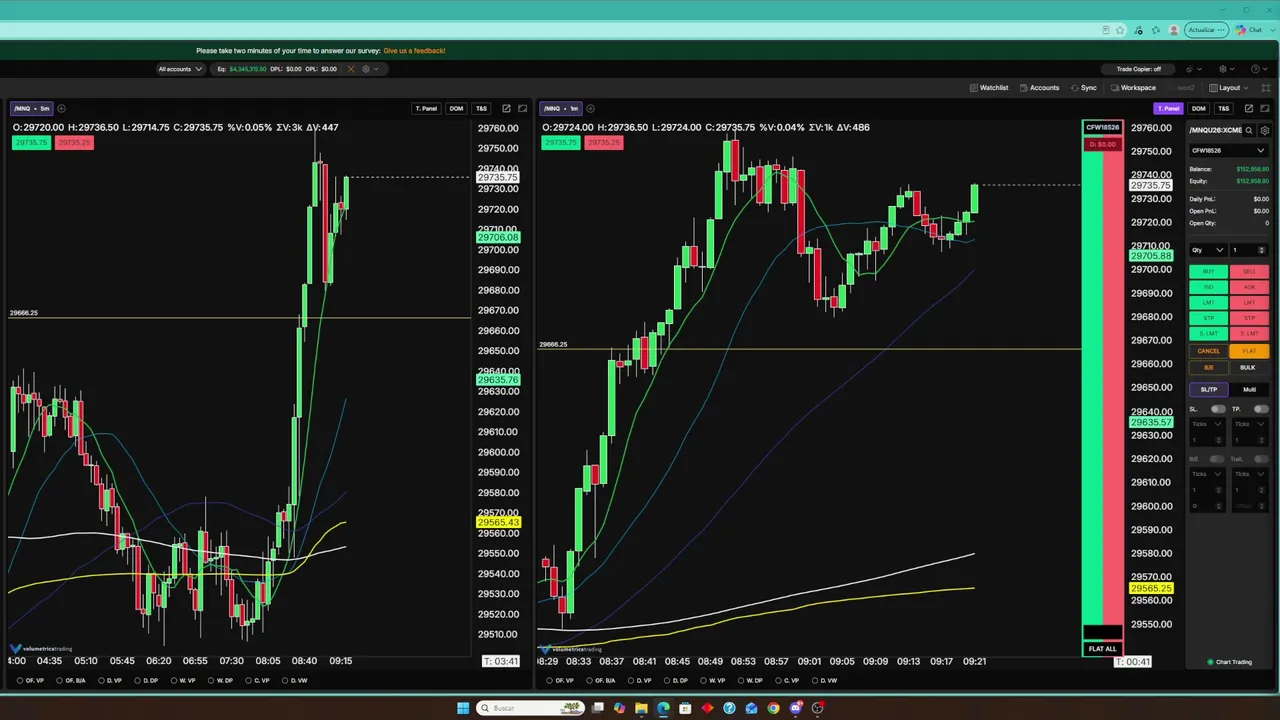Pop out the 1m chart window

pyautogui.click(x=1249, y=108)
